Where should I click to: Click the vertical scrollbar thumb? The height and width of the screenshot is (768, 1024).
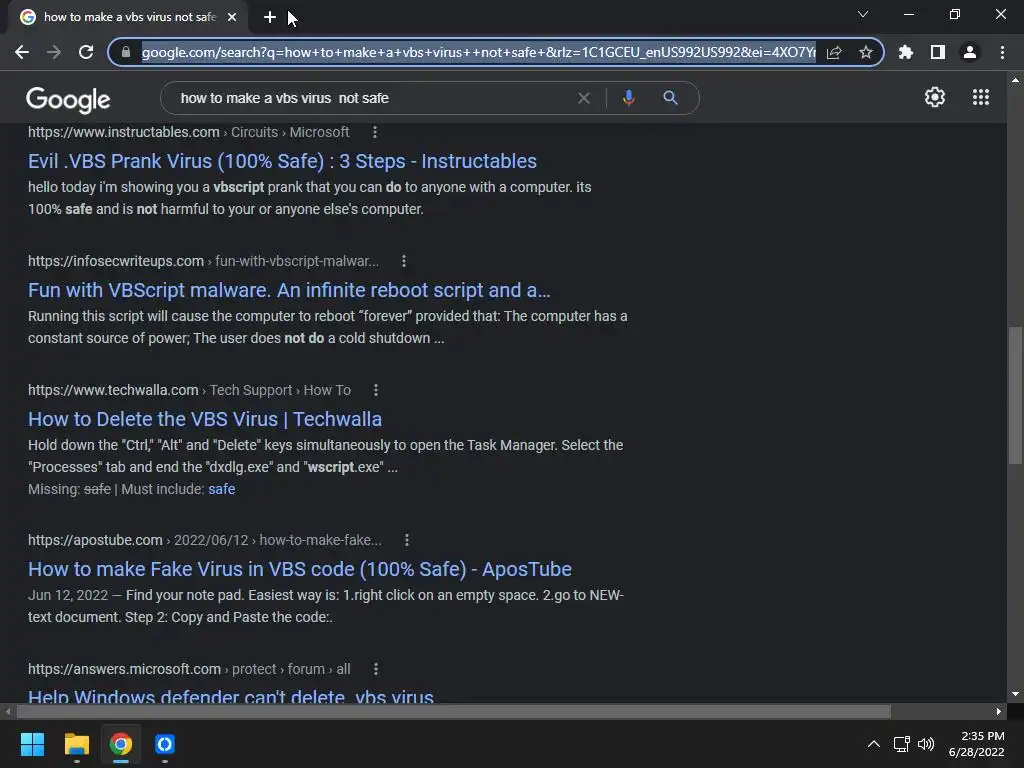[x=1015, y=395]
